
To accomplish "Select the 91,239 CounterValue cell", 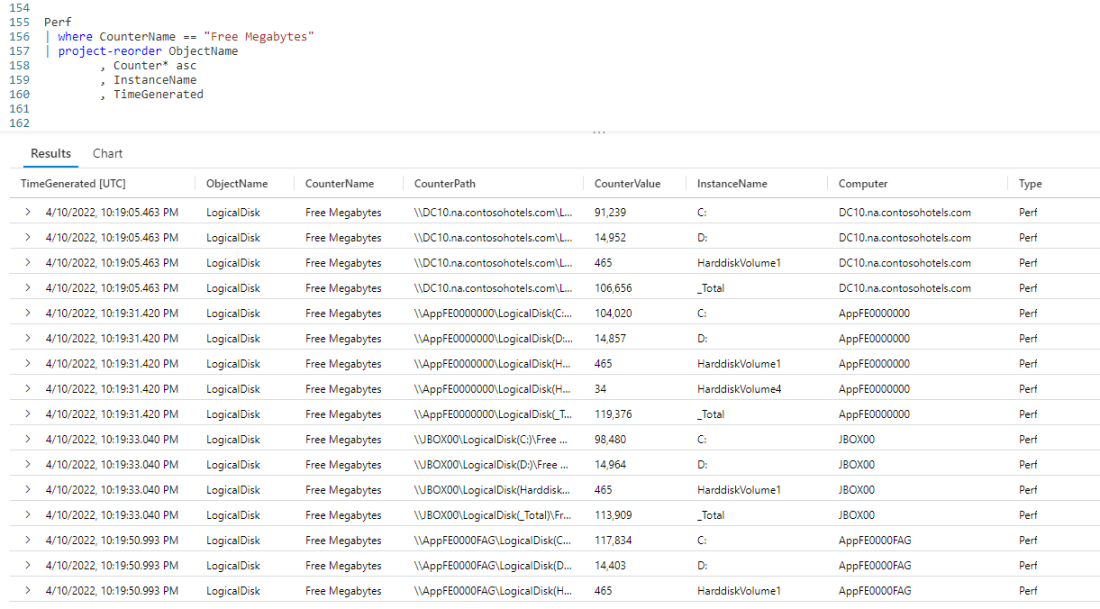I will 610,212.
